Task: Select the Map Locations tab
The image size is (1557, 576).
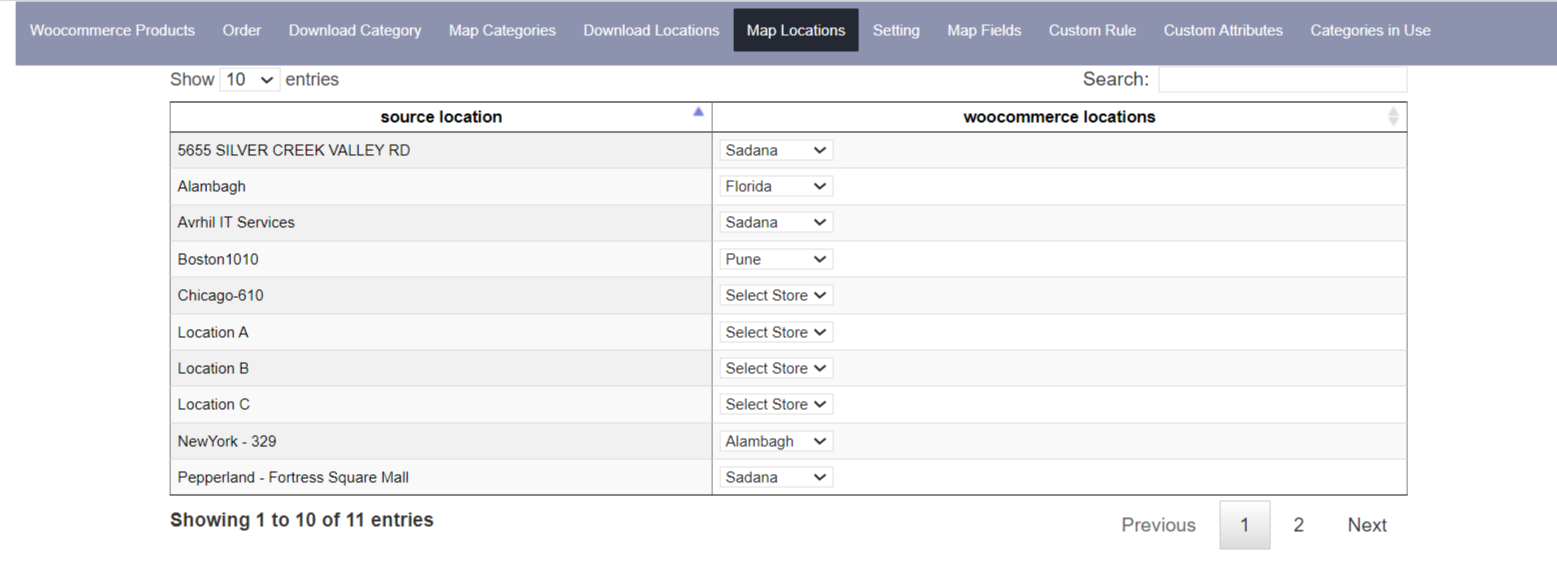Action: click(796, 30)
